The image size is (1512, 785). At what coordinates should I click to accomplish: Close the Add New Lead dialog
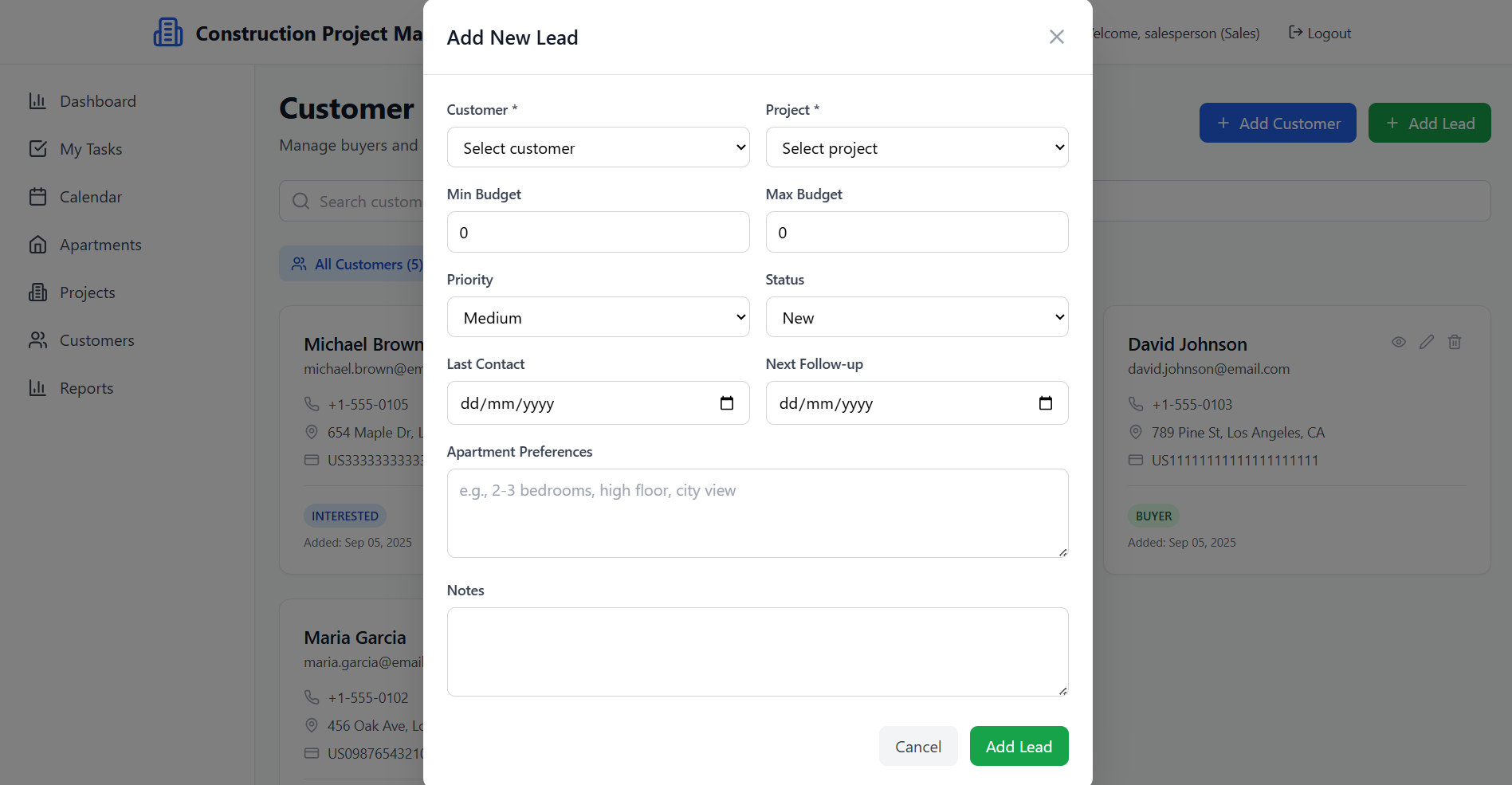(x=1057, y=37)
